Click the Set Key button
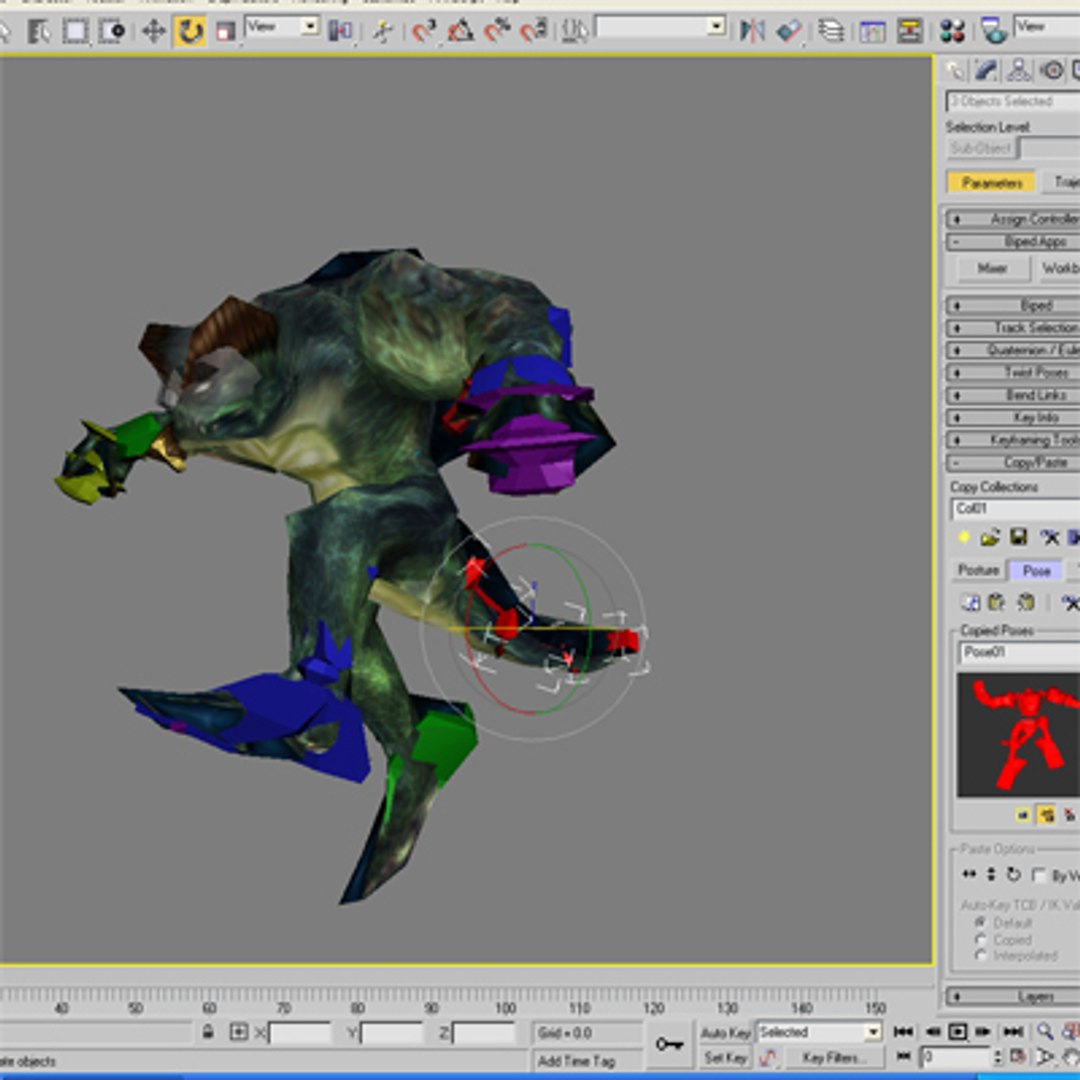This screenshot has width=1080, height=1080. 725,1058
